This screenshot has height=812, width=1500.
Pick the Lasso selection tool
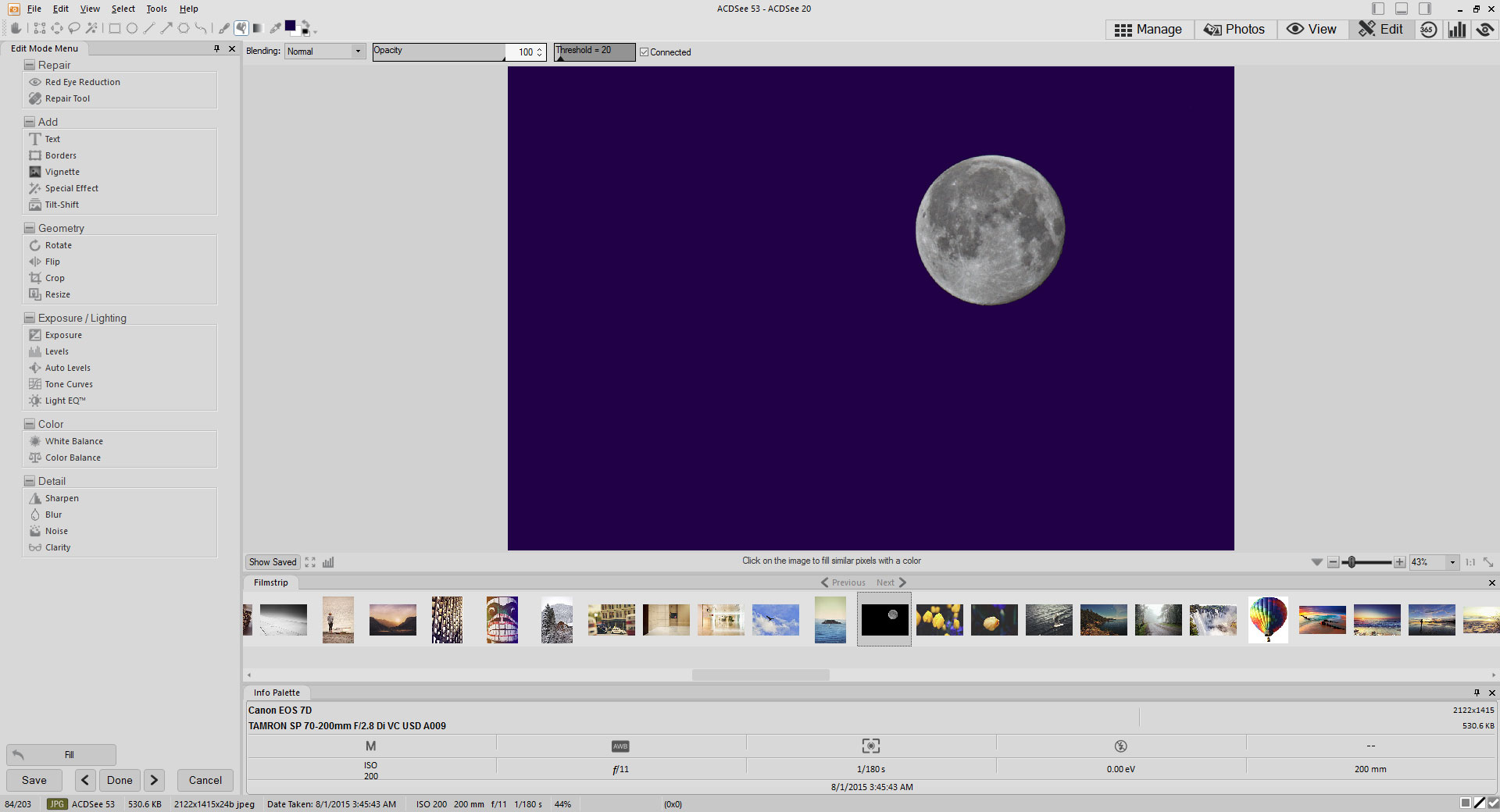click(74, 29)
